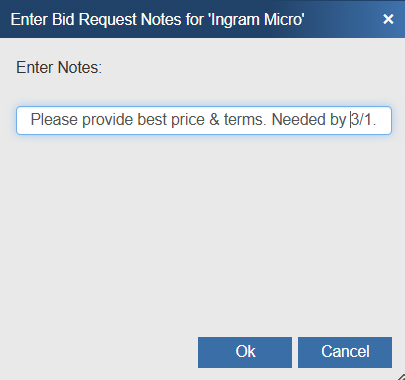
Task: Place cursor on the word 'provide'
Action: [x=108, y=120]
